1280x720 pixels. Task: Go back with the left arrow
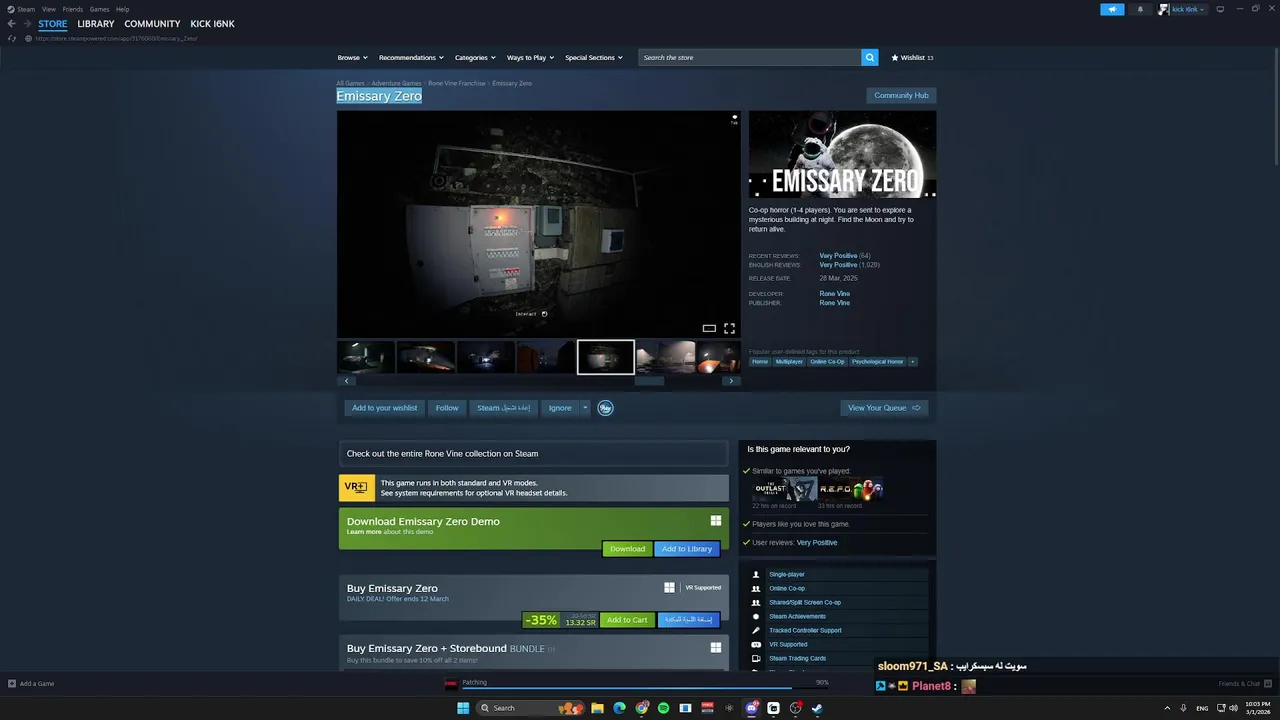coord(12,24)
